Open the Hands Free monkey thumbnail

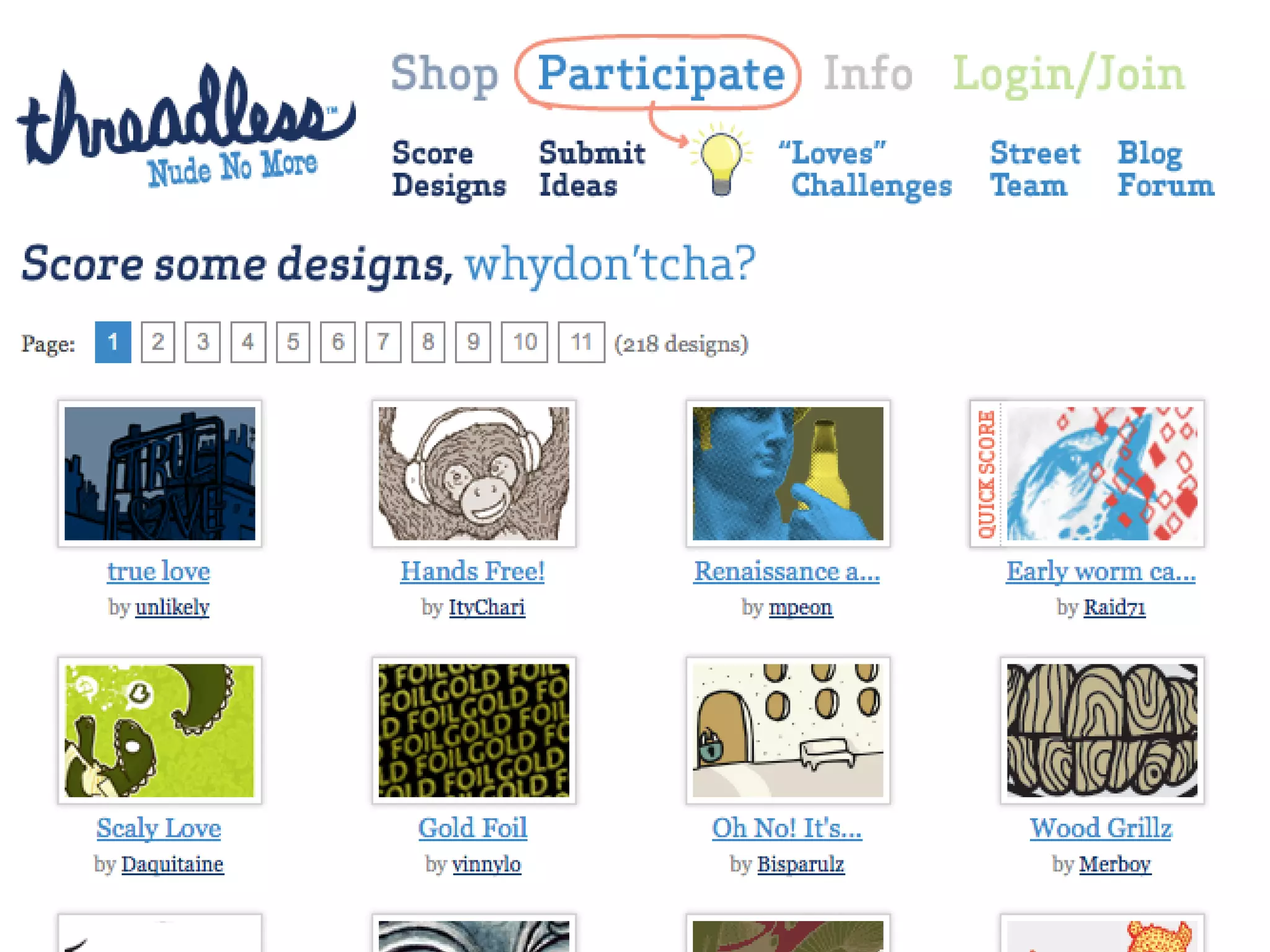click(x=474, y=474)
